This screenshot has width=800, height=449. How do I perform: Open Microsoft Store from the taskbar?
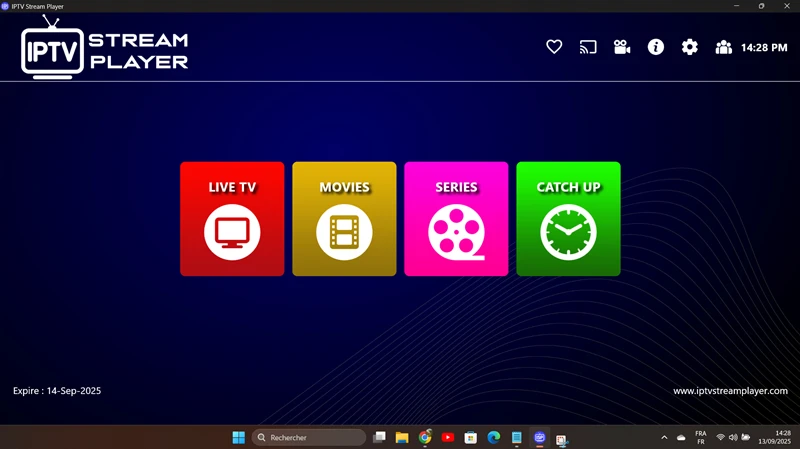470,437
